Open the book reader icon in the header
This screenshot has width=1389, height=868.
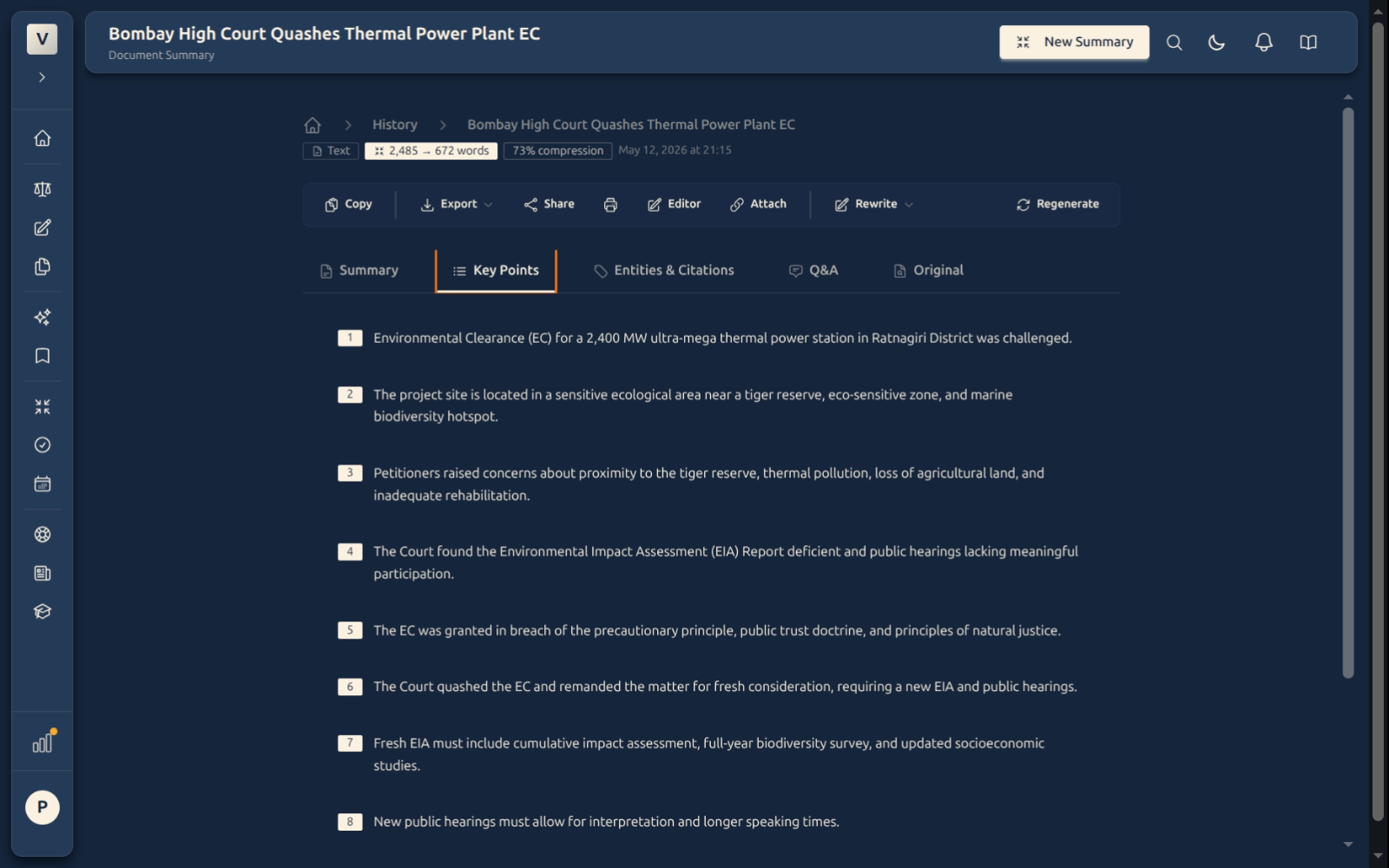coord(1308,43)
